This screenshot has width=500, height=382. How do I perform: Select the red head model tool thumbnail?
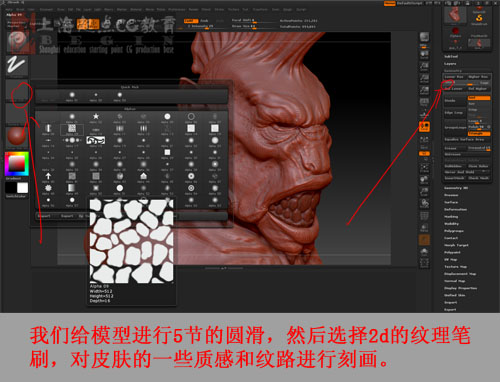click(454, 15)
